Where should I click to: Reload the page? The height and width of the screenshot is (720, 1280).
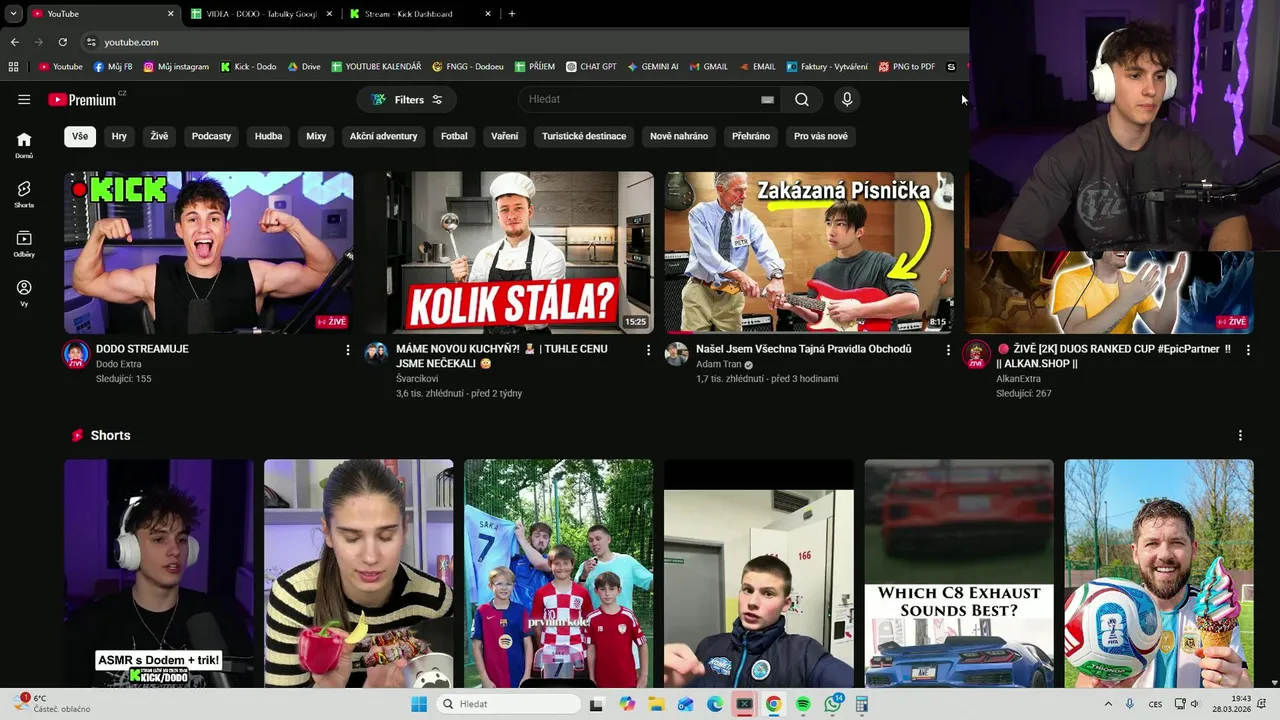point(62,42)
